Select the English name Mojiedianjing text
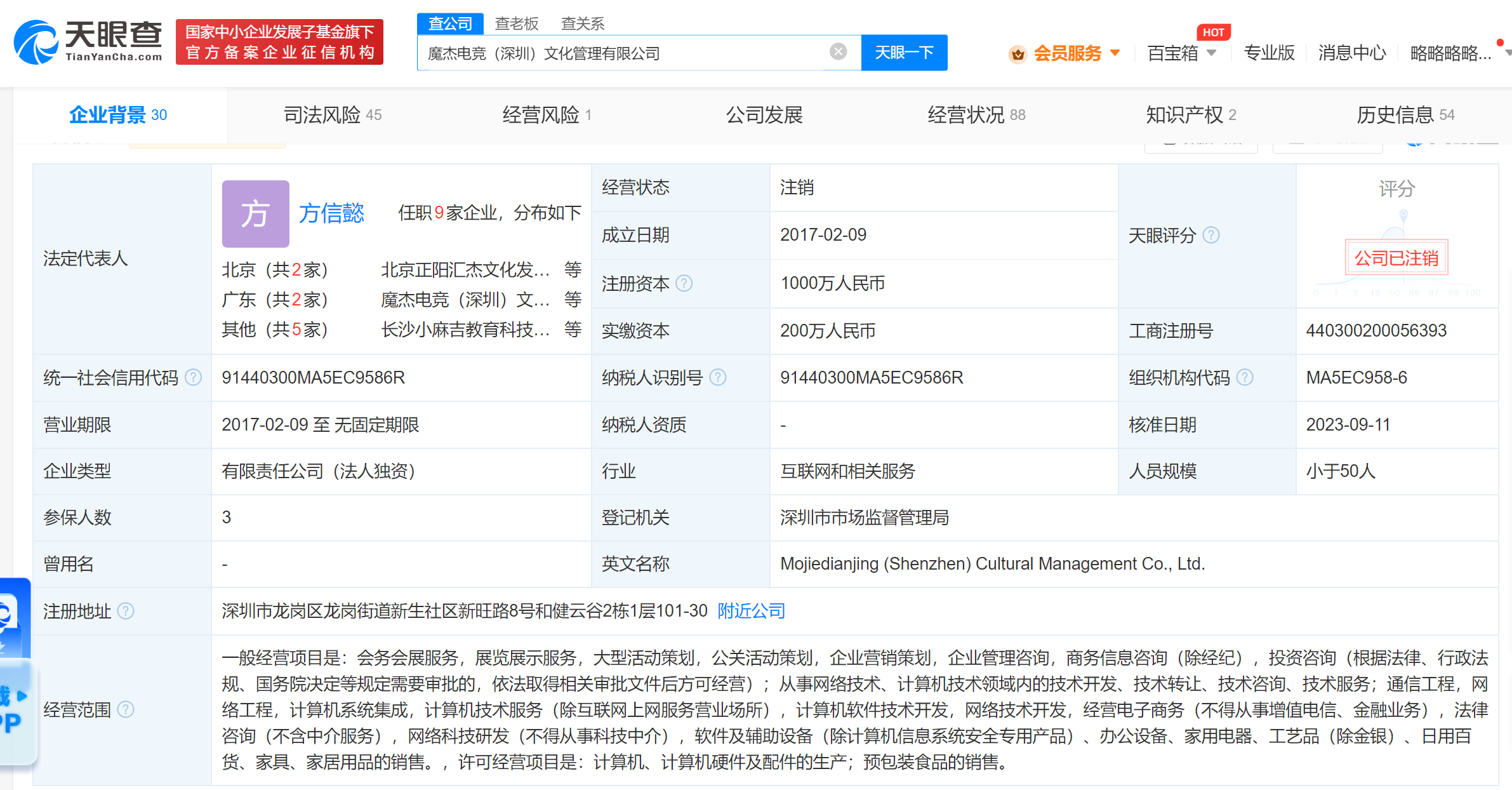 click(x=993, y=564)
